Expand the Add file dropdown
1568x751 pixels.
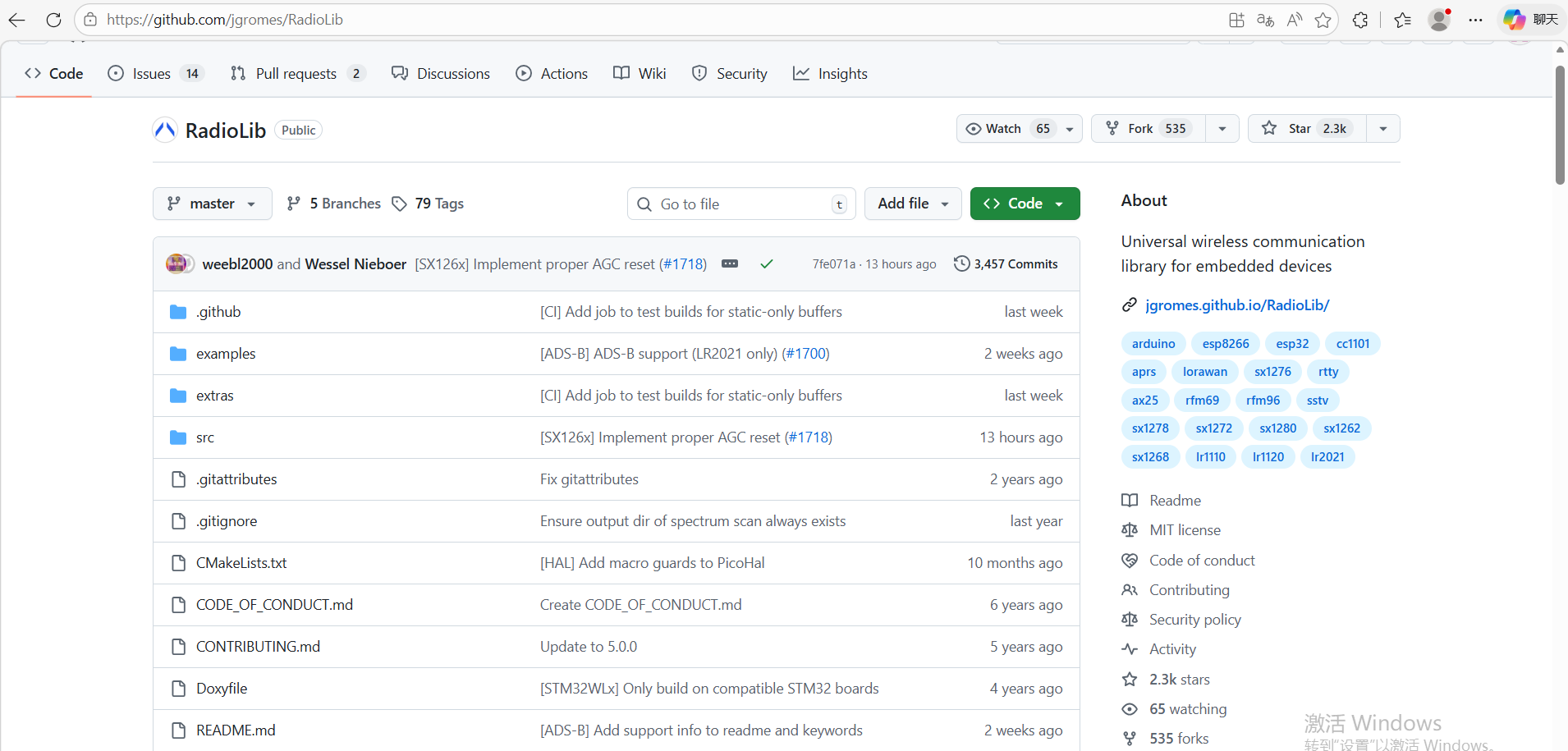pos(913,204)
